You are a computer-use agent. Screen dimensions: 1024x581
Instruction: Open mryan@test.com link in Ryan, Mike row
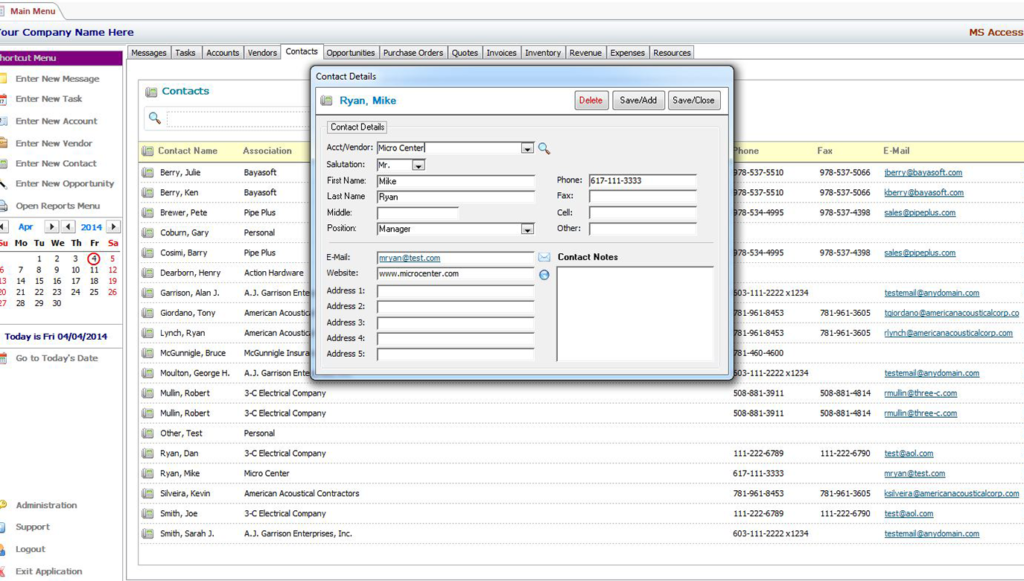(x=915, y=474)
